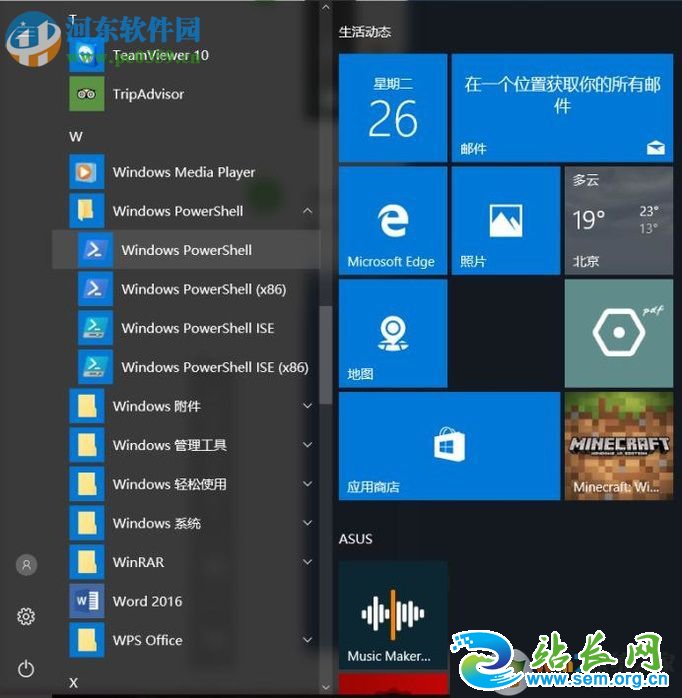The width and height of the screenshot is (682, 698).
Task: Click the ASUS group title
Action: click(355, 539)
